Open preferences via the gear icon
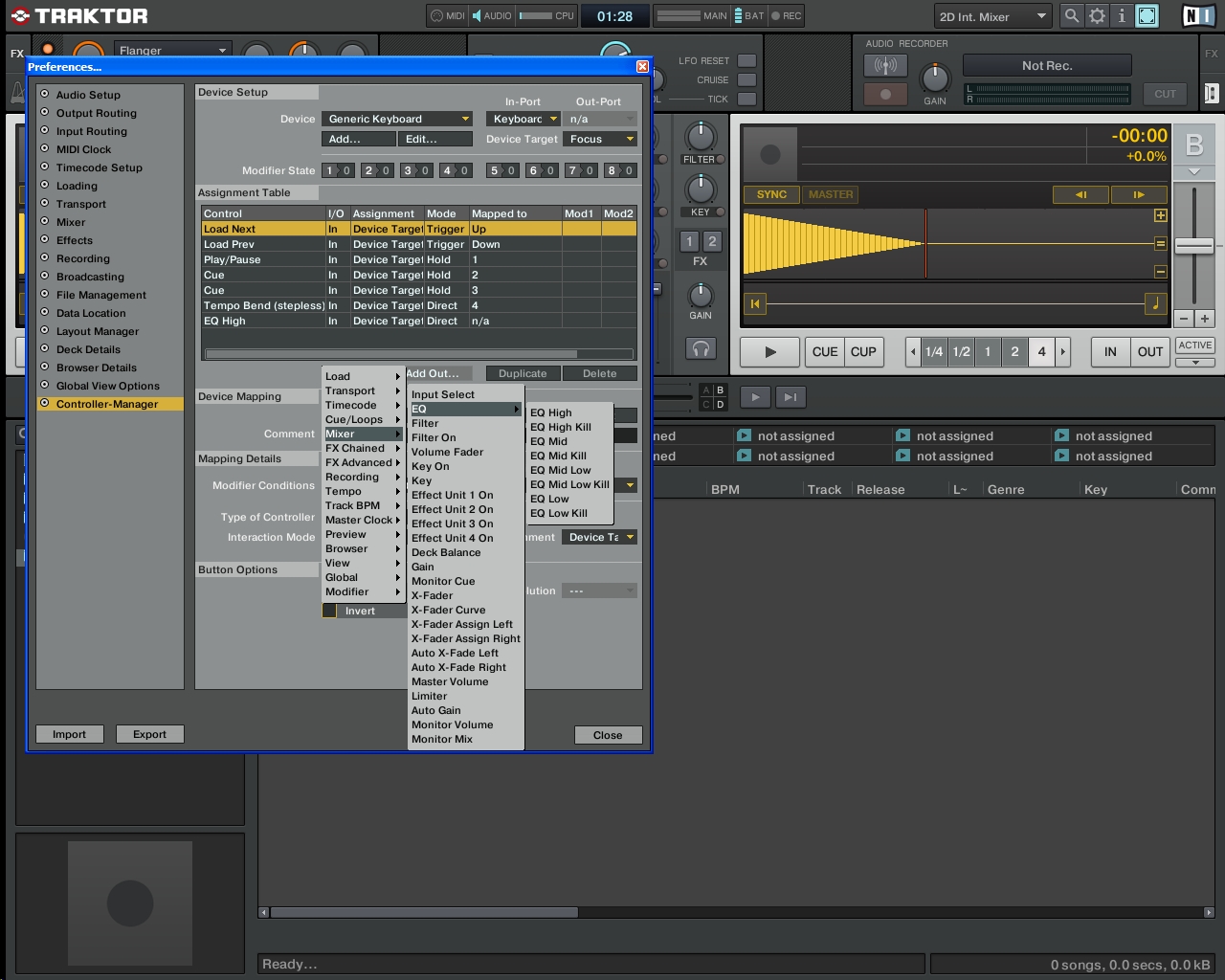The width and height of the screenshot is (1225, 980). pos(1097,15)
